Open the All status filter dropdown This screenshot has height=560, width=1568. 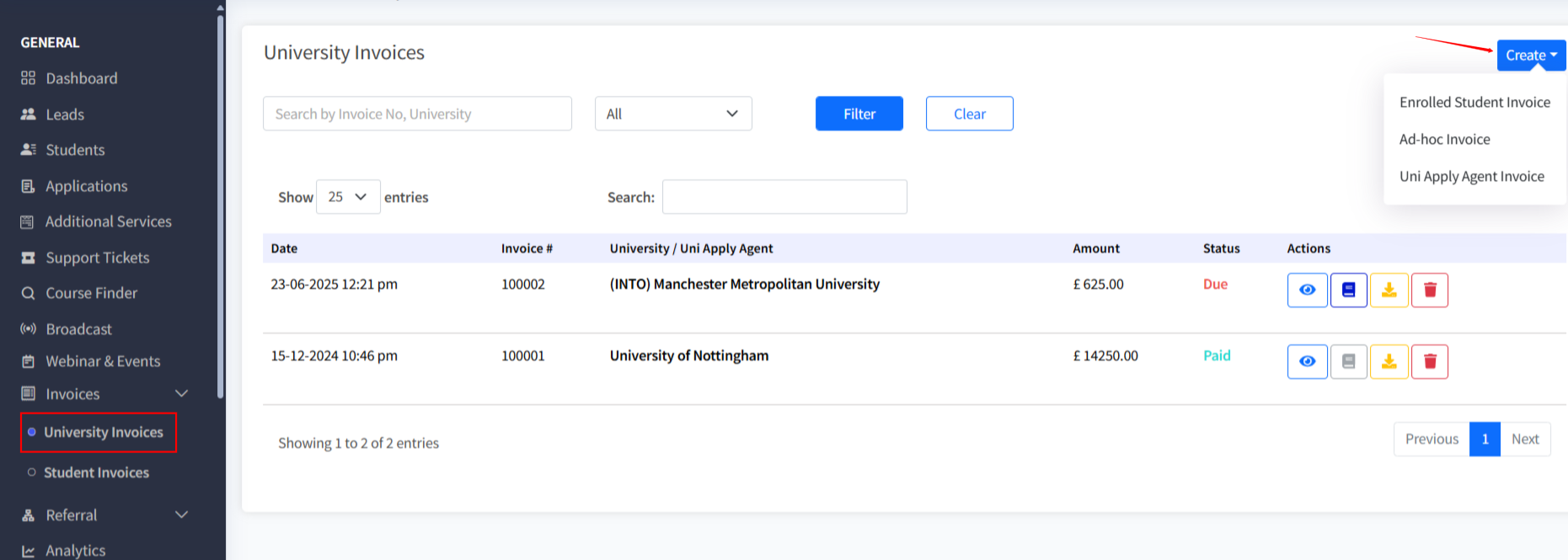click(x=672, y=114)
